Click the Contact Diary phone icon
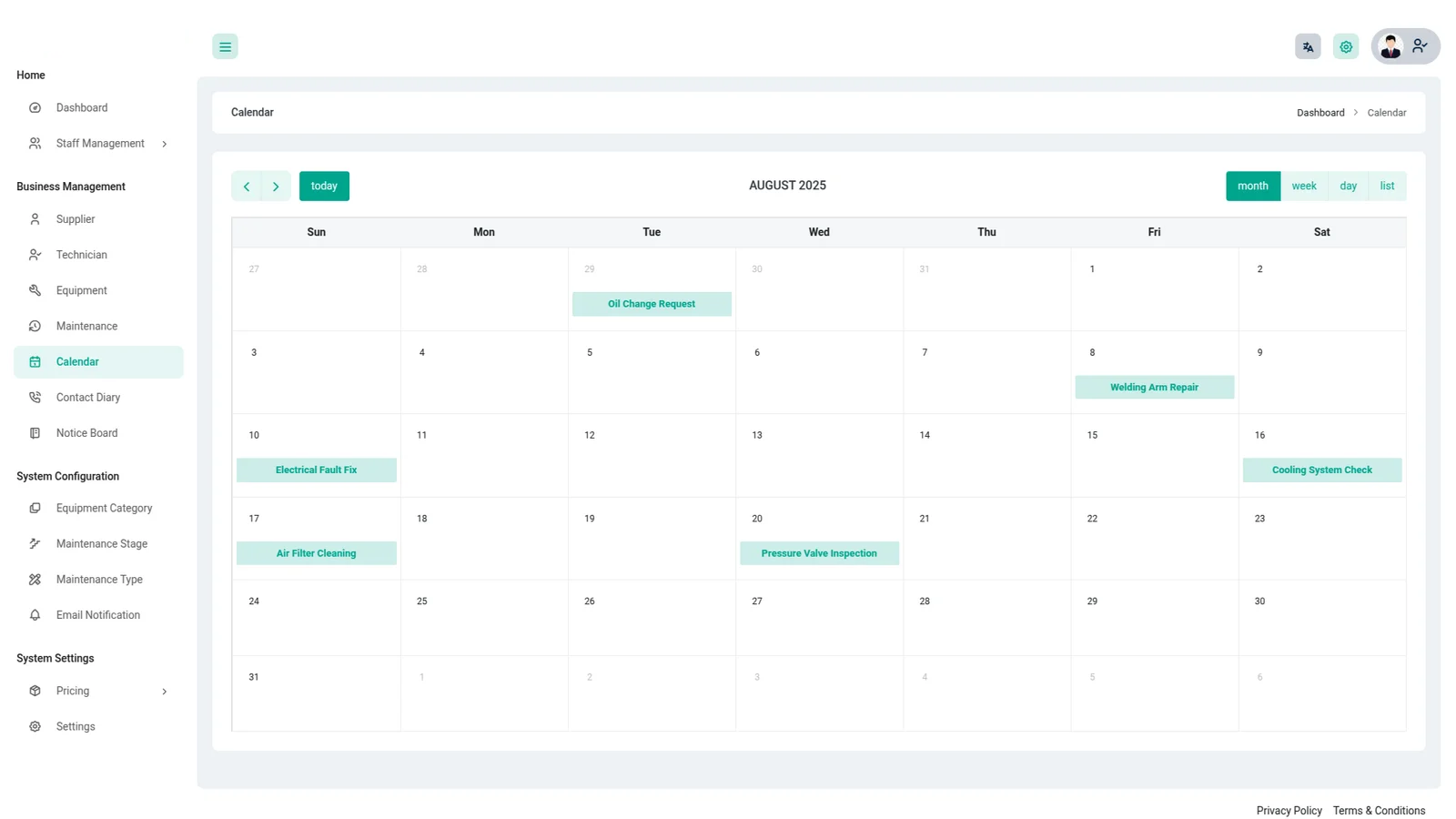 35,398
